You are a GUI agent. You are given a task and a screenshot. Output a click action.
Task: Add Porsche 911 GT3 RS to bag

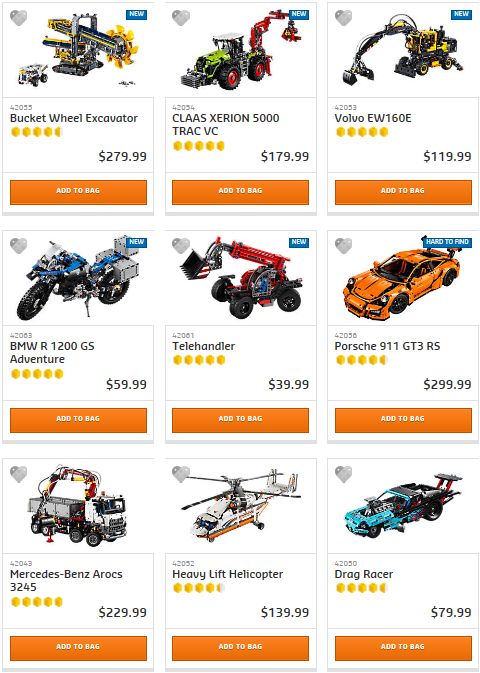(x=403, y=420)
